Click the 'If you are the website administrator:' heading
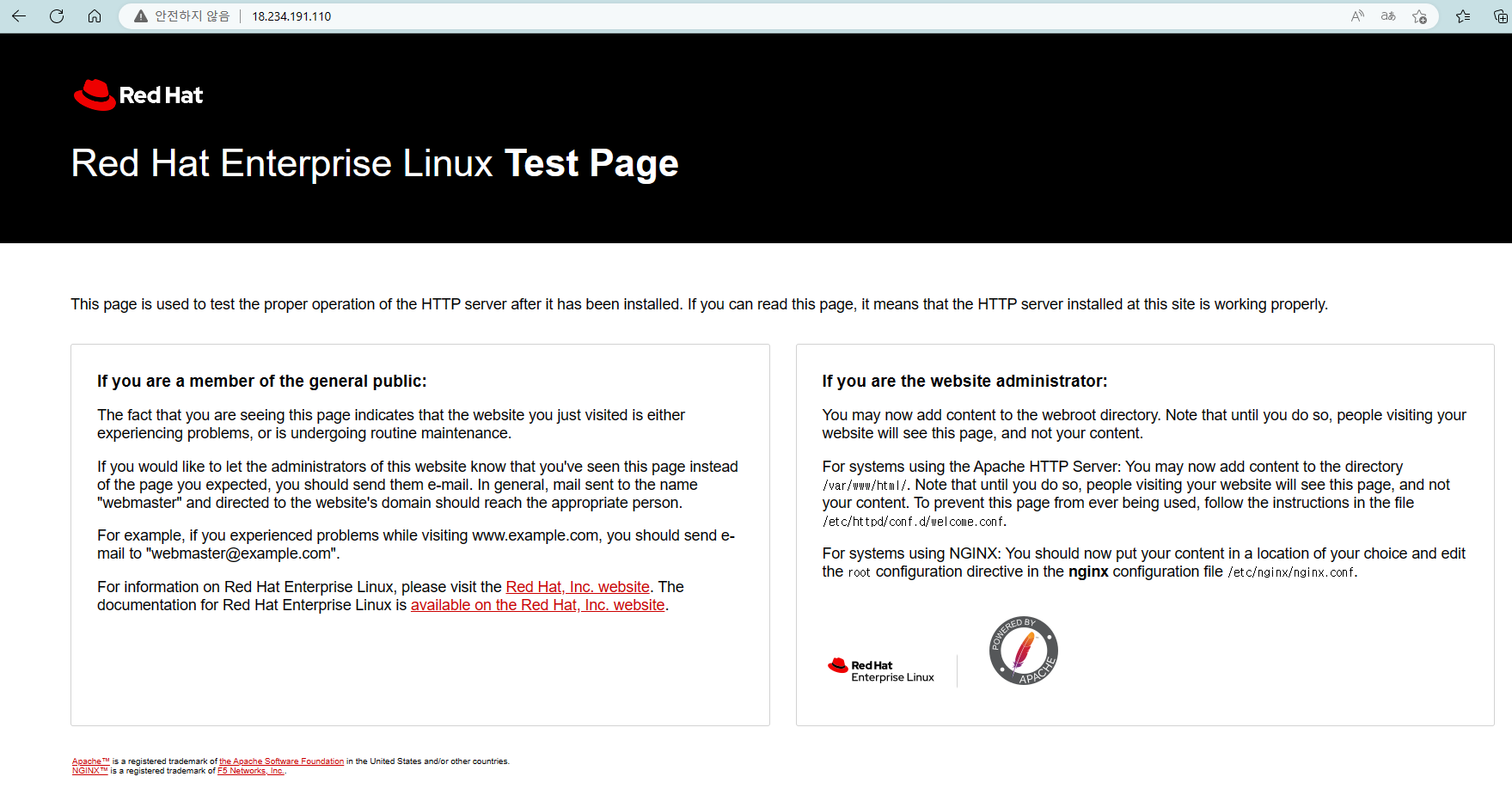 (964, 381)
